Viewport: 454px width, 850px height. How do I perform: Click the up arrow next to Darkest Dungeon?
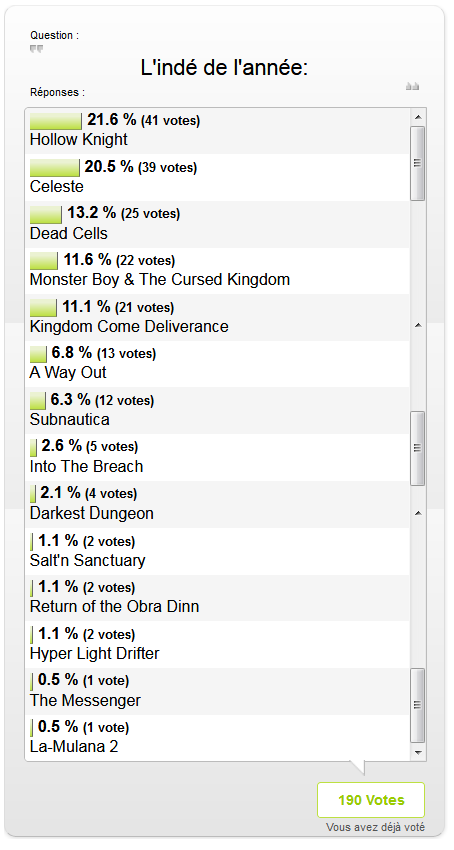pos(418,513)
